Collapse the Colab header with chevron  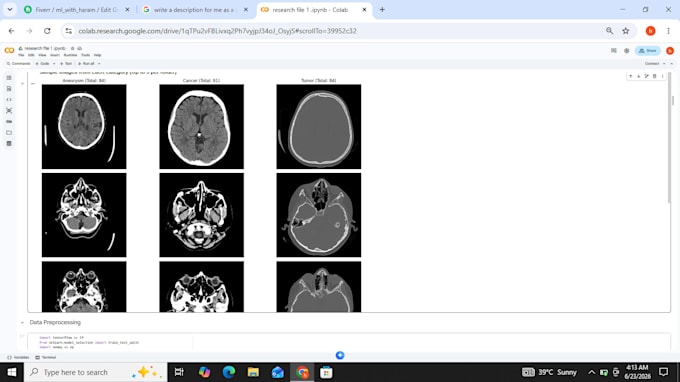[672, 64]
